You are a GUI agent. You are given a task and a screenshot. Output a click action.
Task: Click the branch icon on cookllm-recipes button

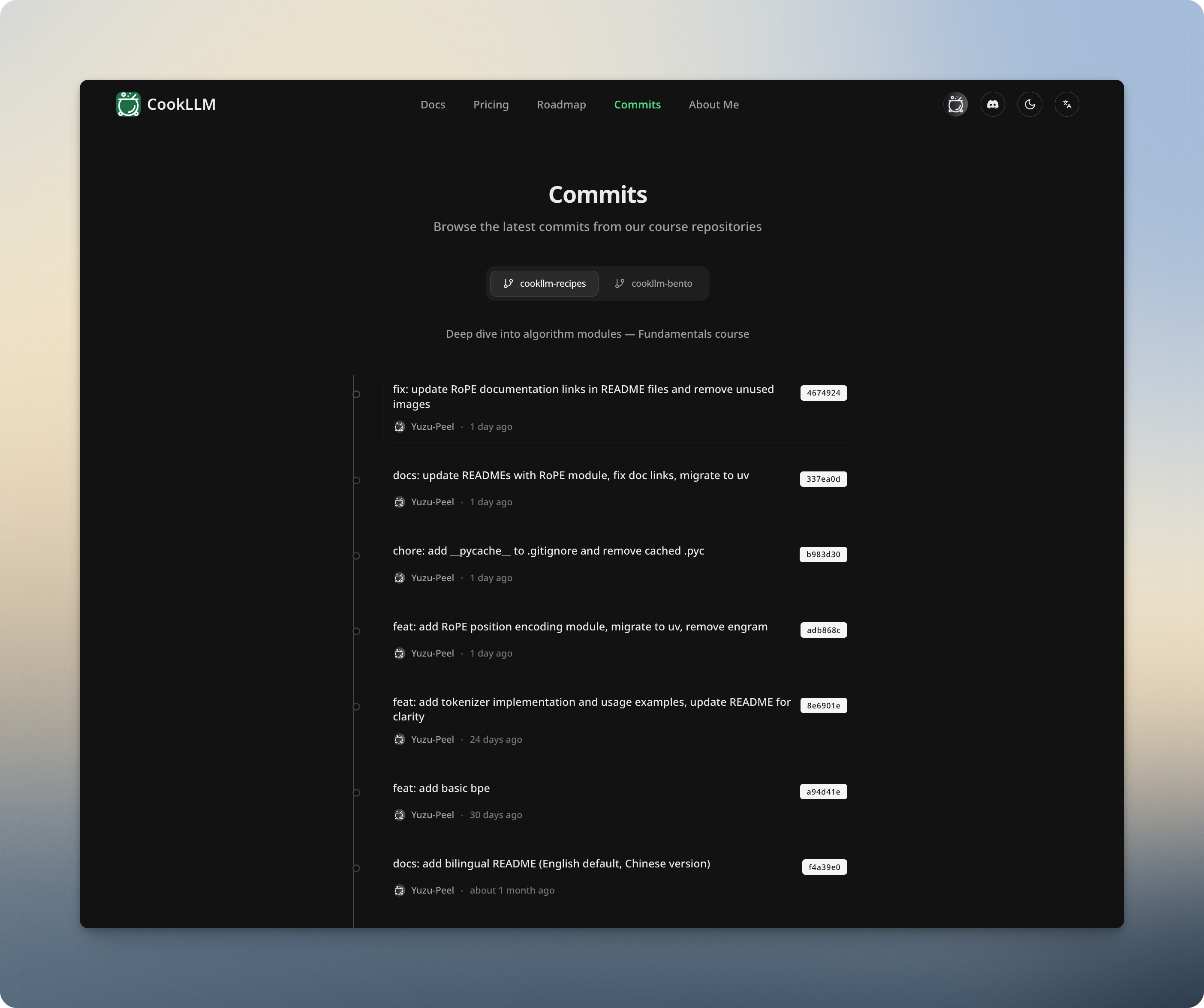(x=508, y=283)
